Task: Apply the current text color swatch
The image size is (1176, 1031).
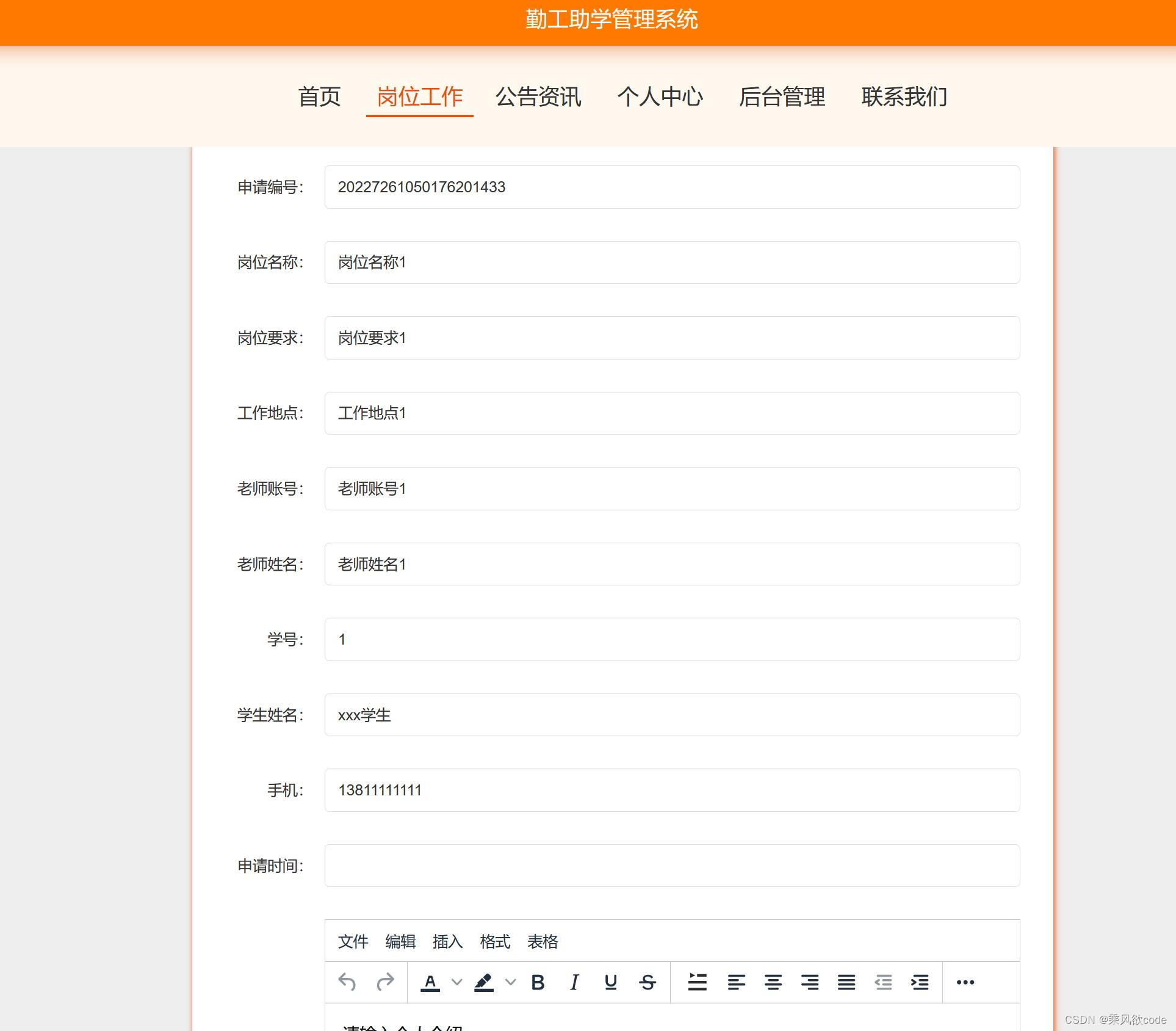Action: (x=430, y=982)
